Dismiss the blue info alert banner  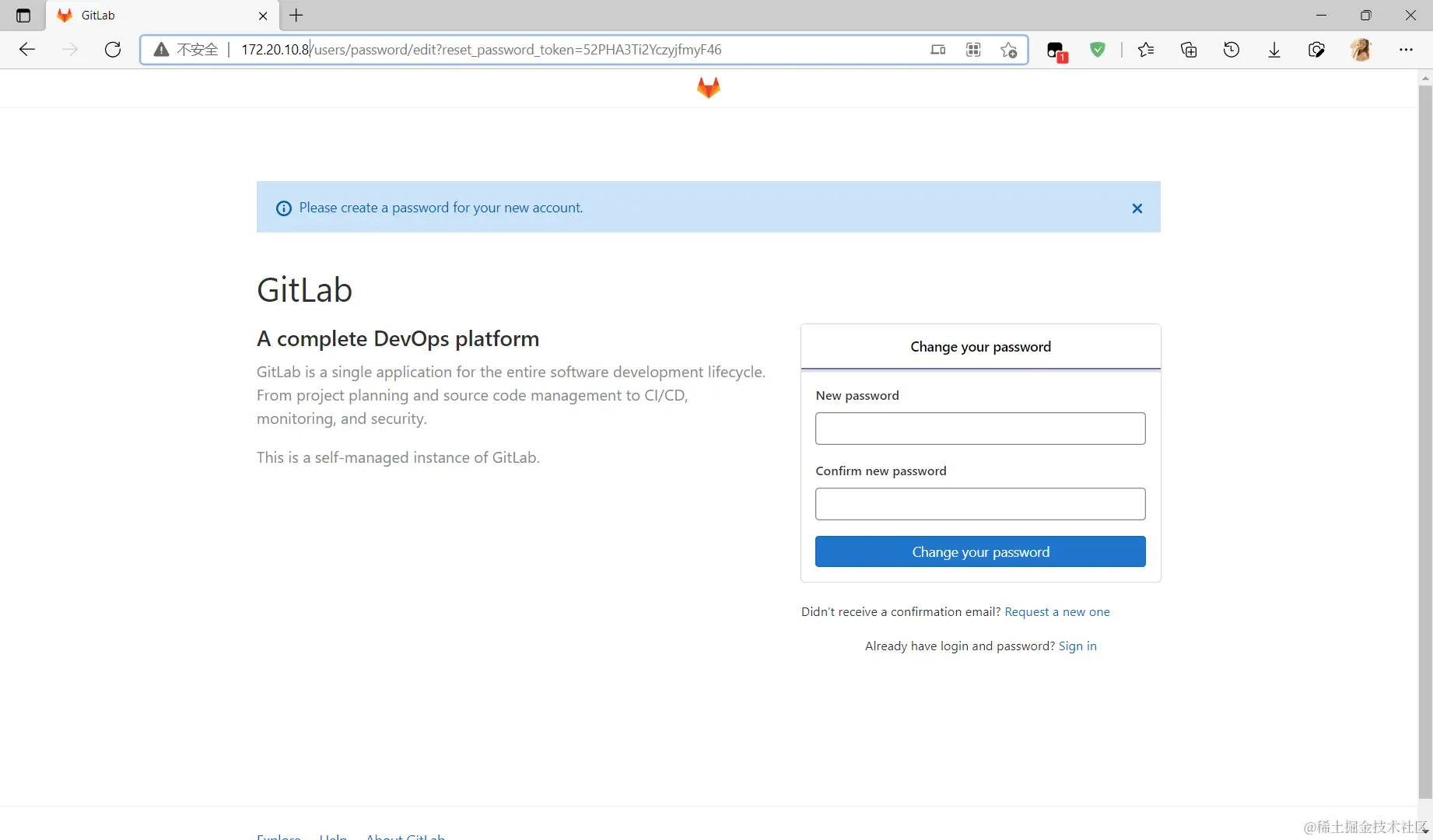(x=1137, y=208)
